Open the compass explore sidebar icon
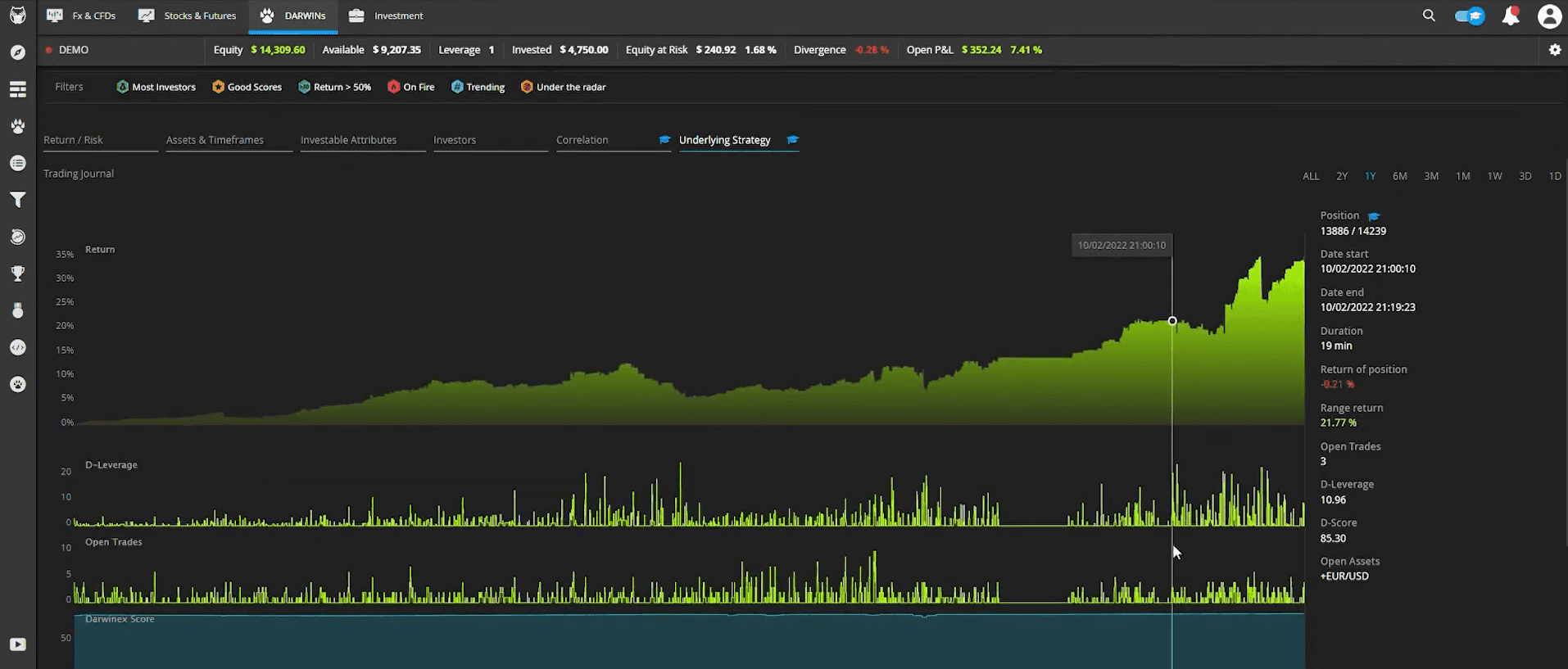 tap(18, 52)
